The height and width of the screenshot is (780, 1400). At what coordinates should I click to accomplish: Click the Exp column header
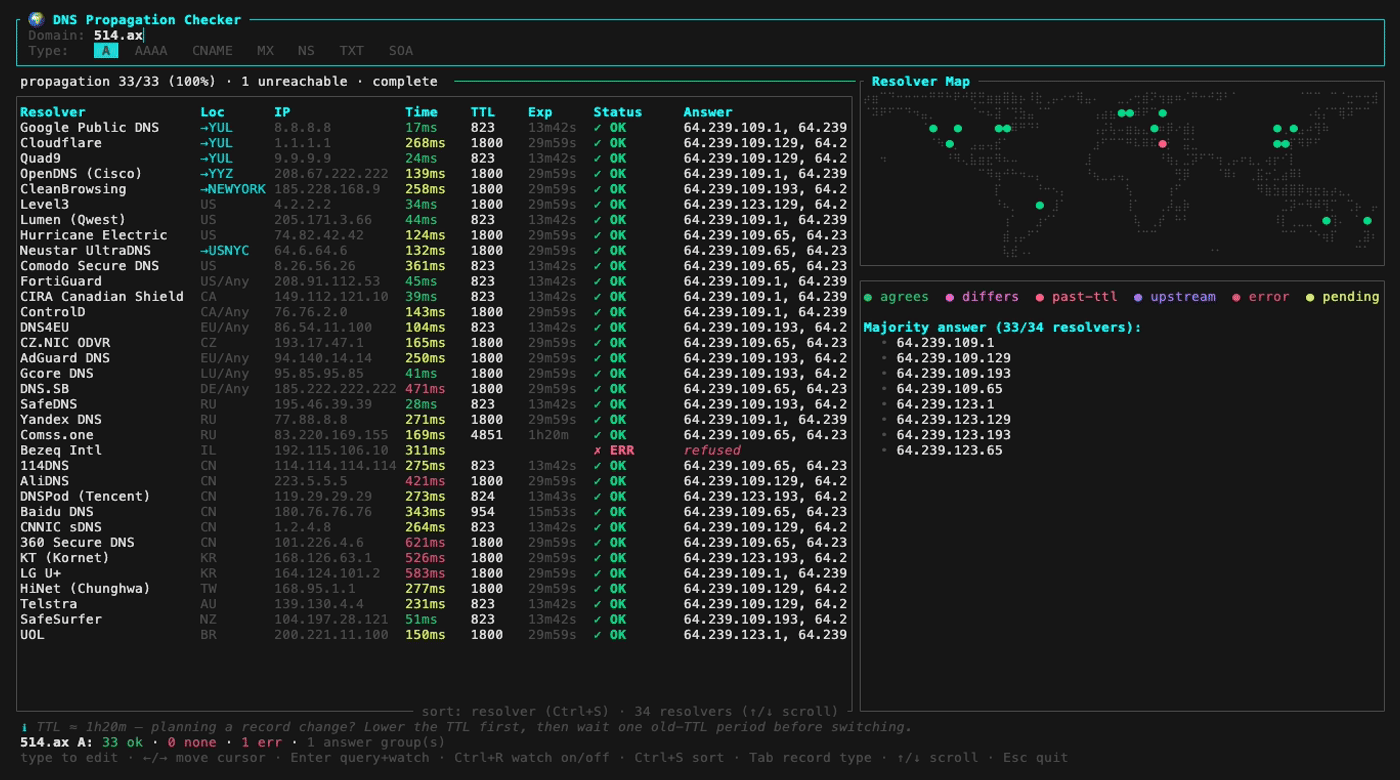pos(540,112)
